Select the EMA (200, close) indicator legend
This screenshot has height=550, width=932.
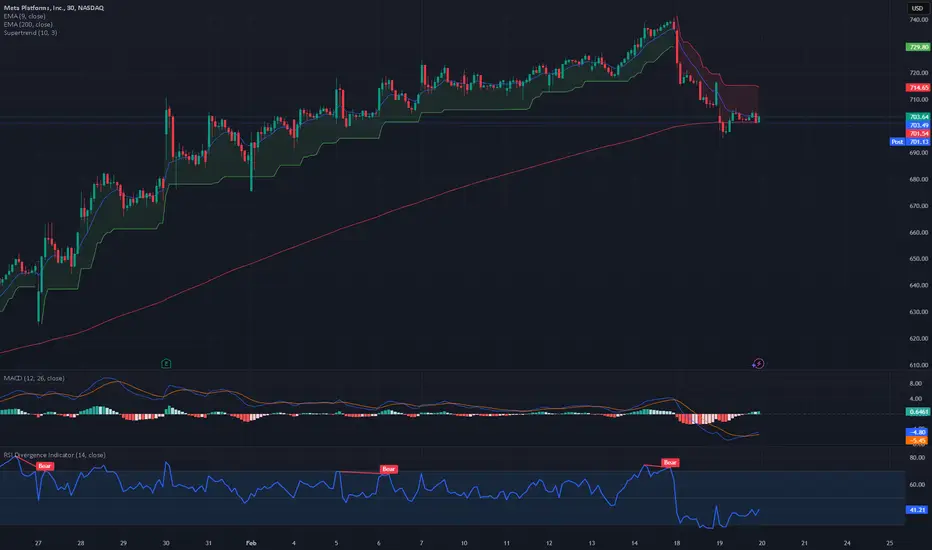point(28,24)
